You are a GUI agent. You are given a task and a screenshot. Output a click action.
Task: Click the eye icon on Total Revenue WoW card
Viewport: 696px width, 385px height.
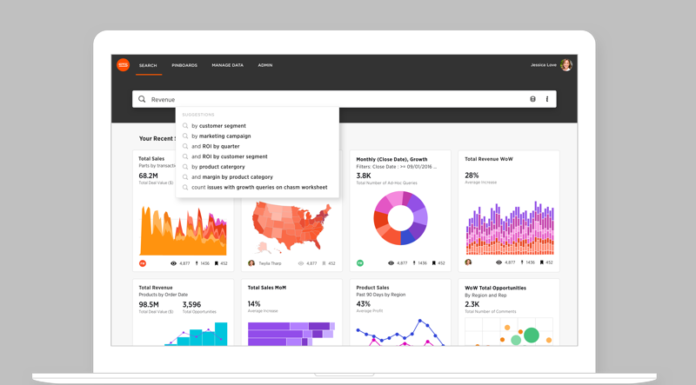499,262
